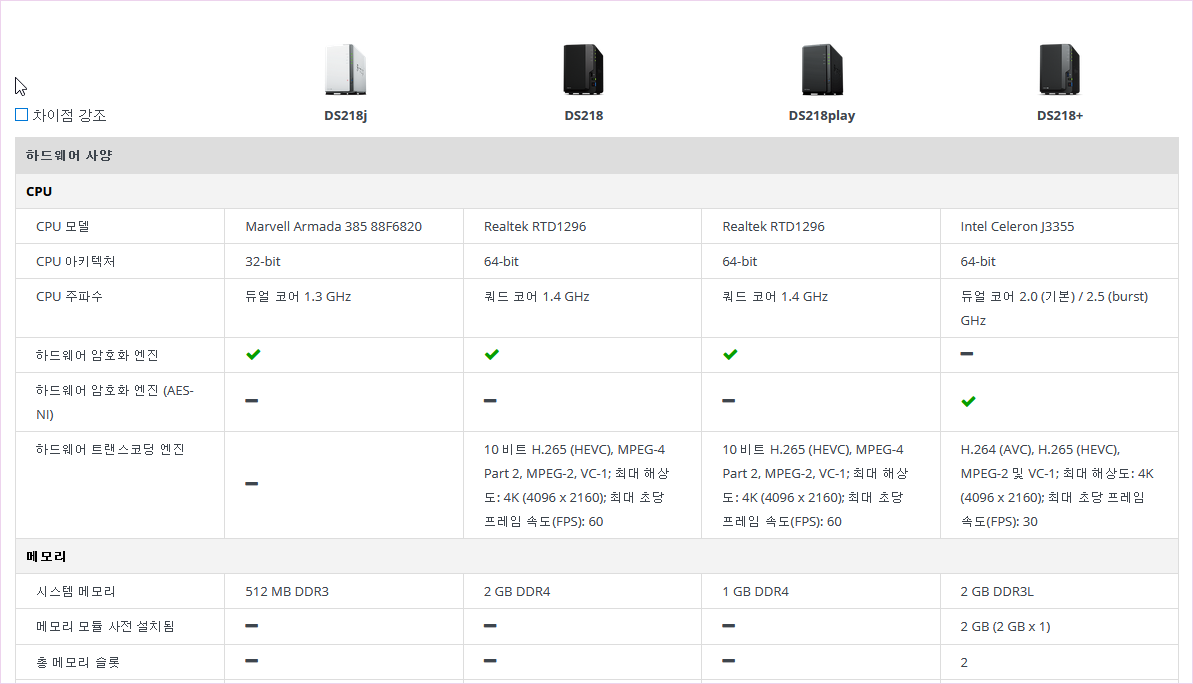Select the CPU 모델 row label
1193x684 pixels.
63,227
